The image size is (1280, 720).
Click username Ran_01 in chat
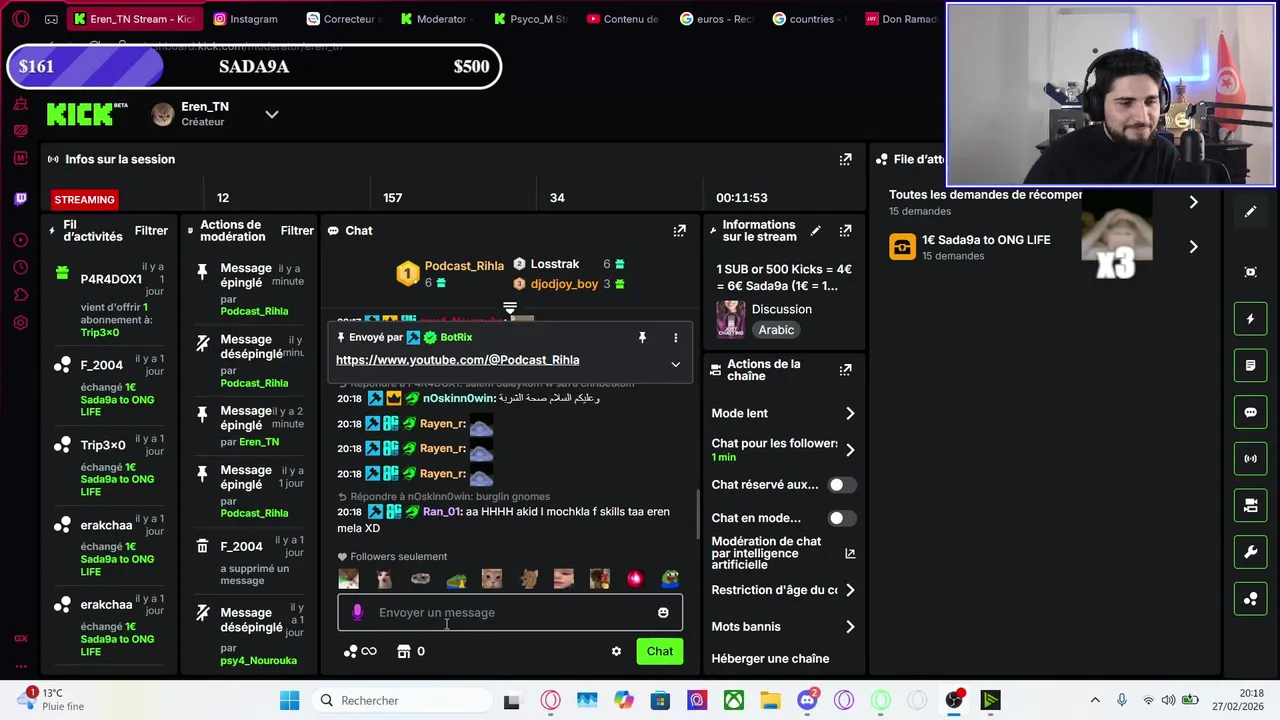point(442,512)
